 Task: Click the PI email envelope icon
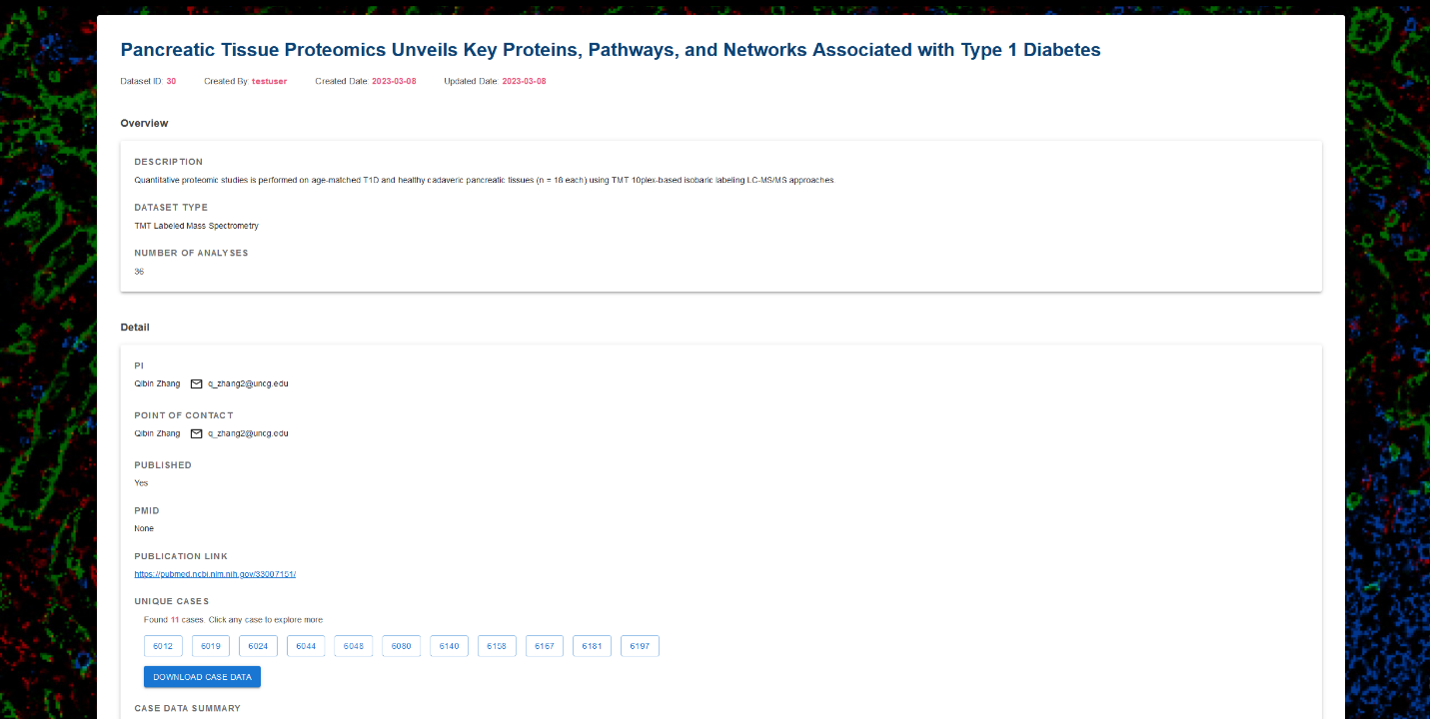pyautogui.click(x=196, y=383)
